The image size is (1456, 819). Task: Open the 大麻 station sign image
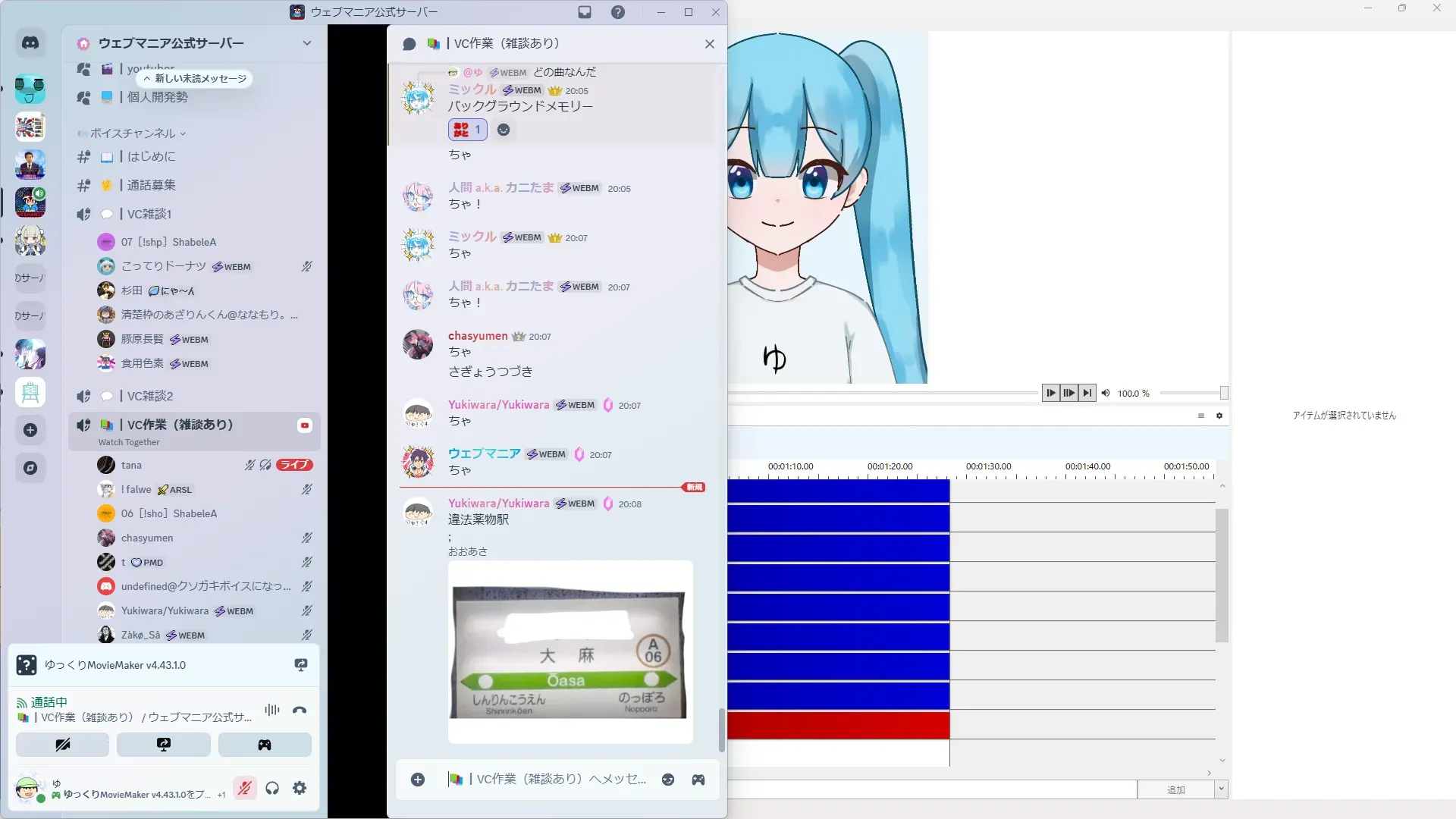pos(570,652)
